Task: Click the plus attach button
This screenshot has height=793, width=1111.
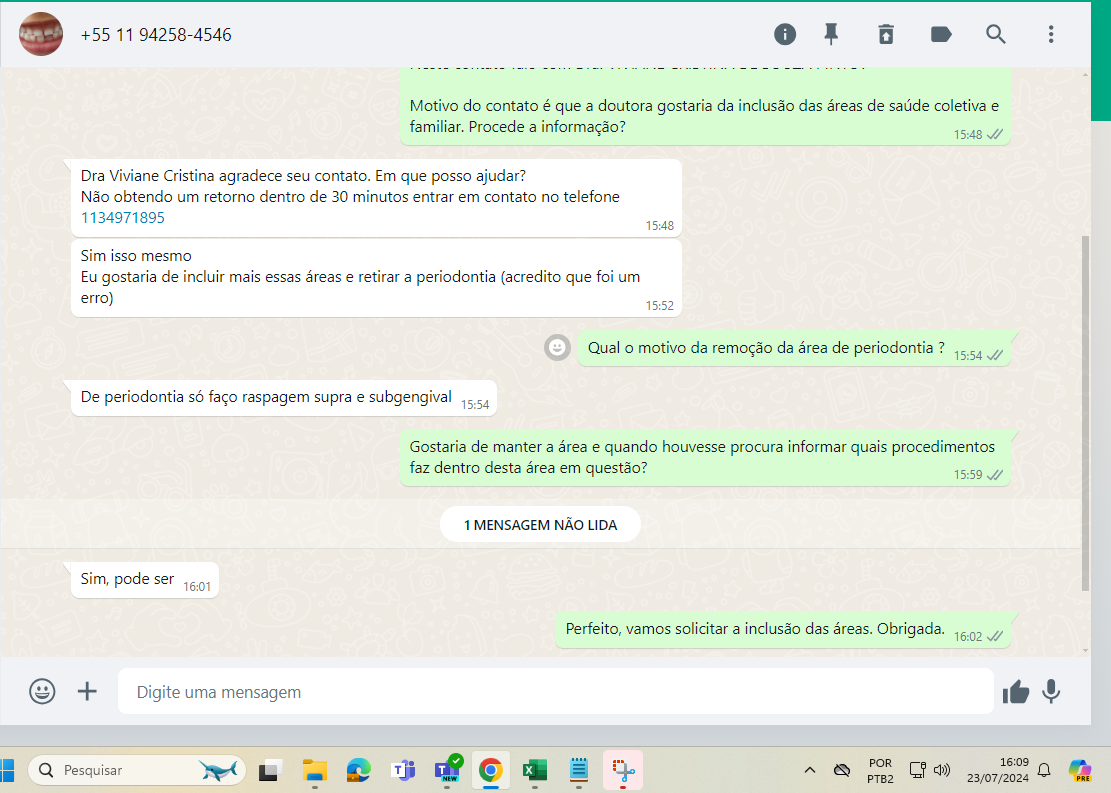Action: (87, 691)
